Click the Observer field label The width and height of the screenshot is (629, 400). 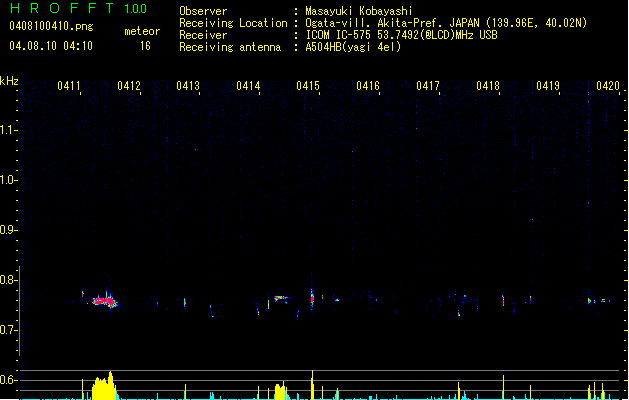[203, 11]
